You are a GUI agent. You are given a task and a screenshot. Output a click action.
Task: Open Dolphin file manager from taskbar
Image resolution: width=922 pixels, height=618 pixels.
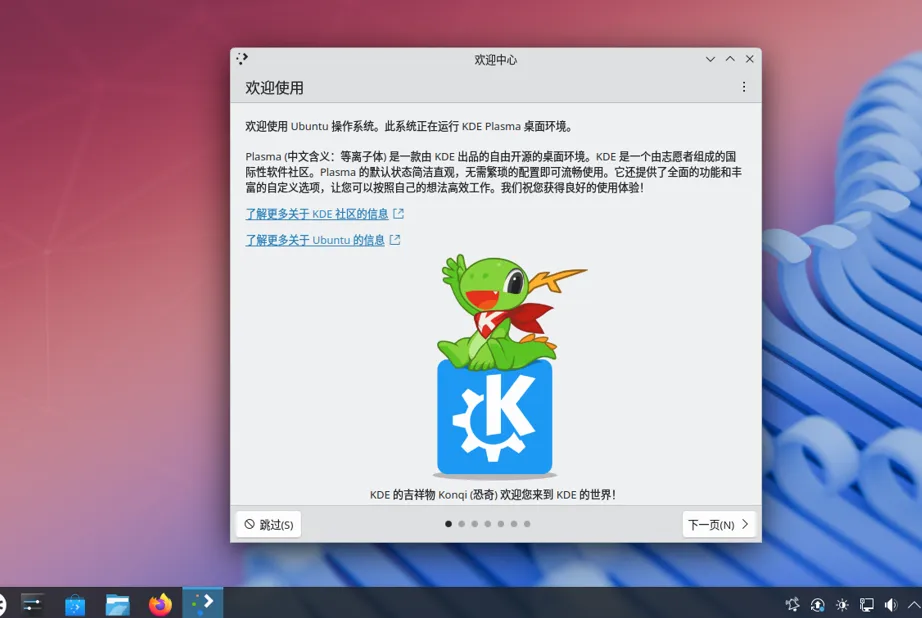(118, 604)
